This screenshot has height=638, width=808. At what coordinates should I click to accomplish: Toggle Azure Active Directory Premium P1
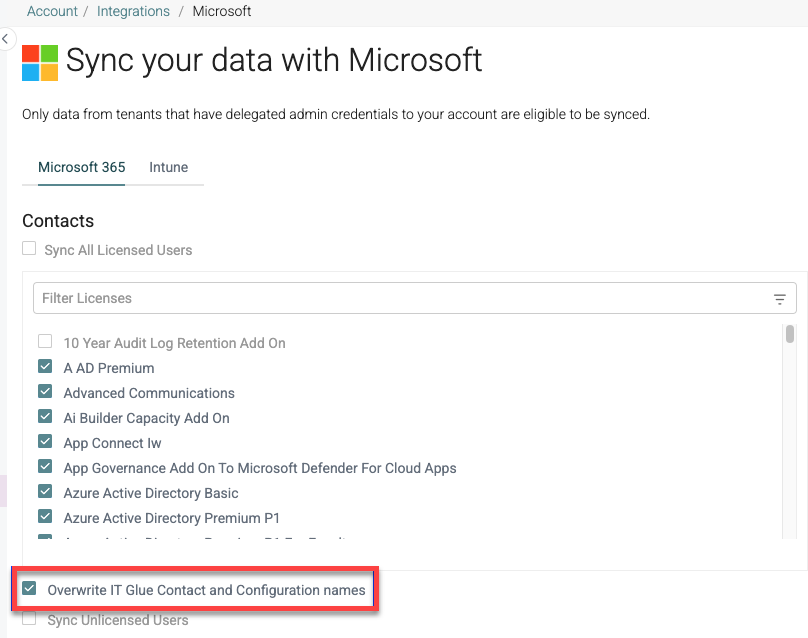point(45,517)
